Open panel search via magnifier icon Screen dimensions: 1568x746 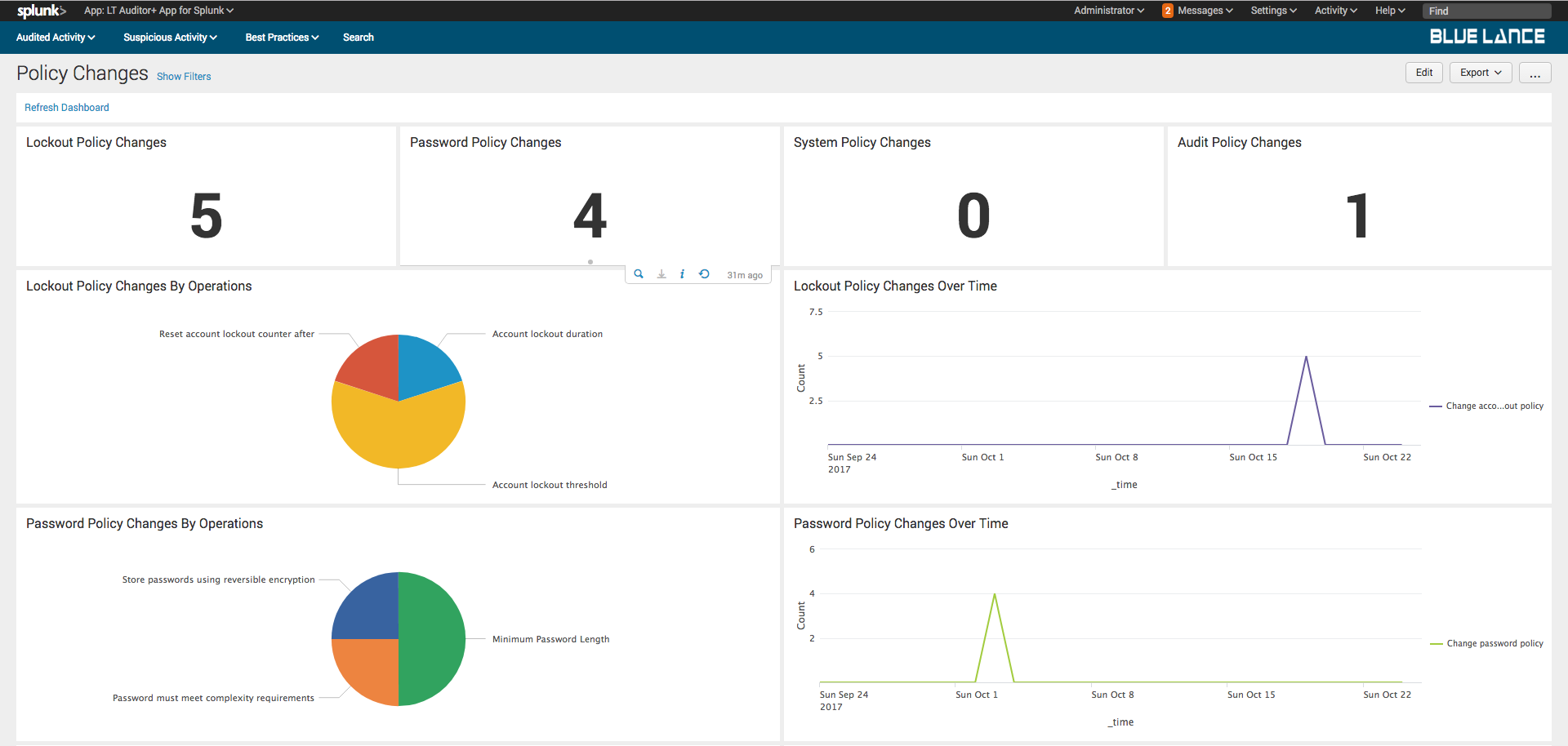[x=639, y=273]
